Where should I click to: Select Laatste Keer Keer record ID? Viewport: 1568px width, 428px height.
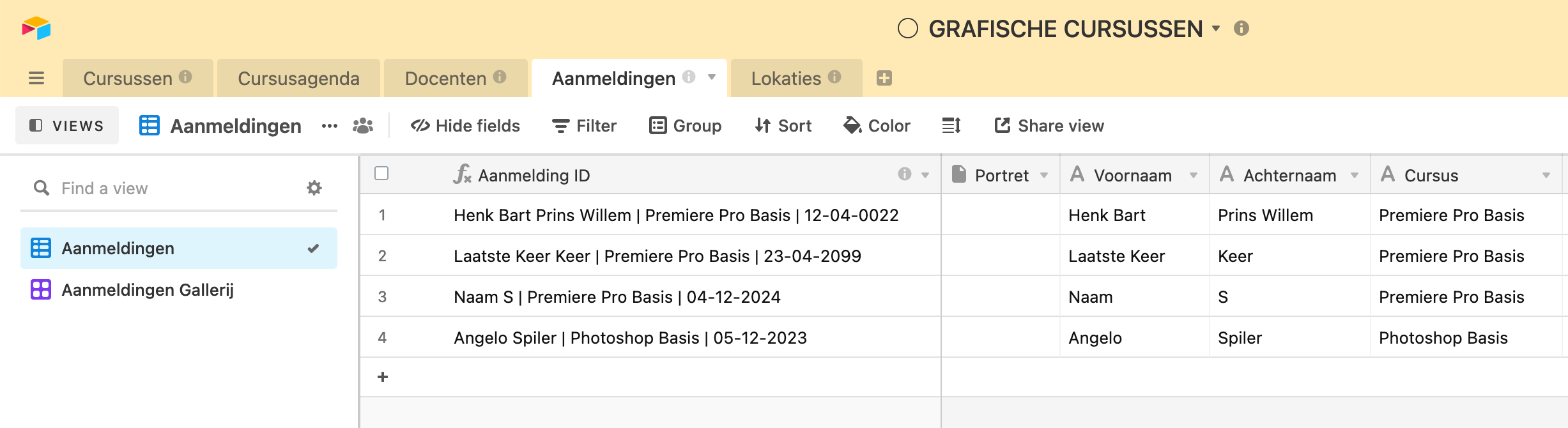click(x=657, y=256)
